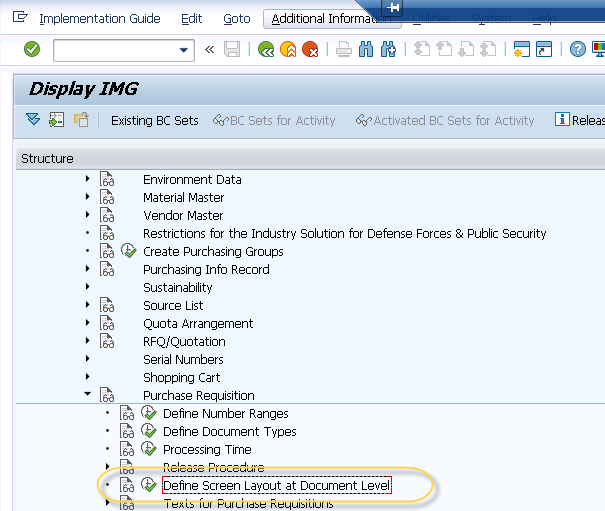
Task: Execute the Define Number Ranges activity
Action: click(149, 414)
